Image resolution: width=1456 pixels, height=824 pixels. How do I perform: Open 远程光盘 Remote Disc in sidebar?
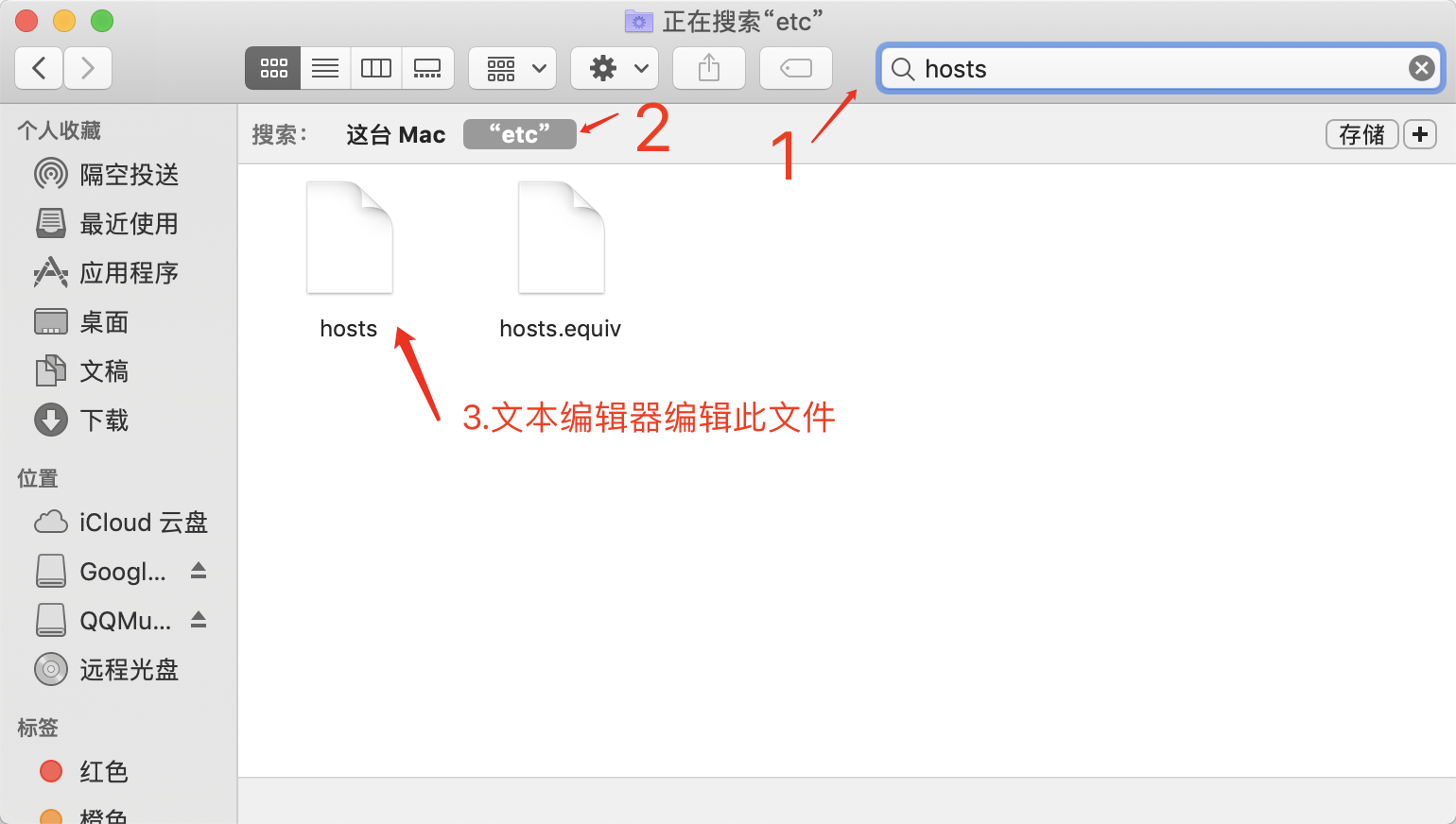point(118,670)
